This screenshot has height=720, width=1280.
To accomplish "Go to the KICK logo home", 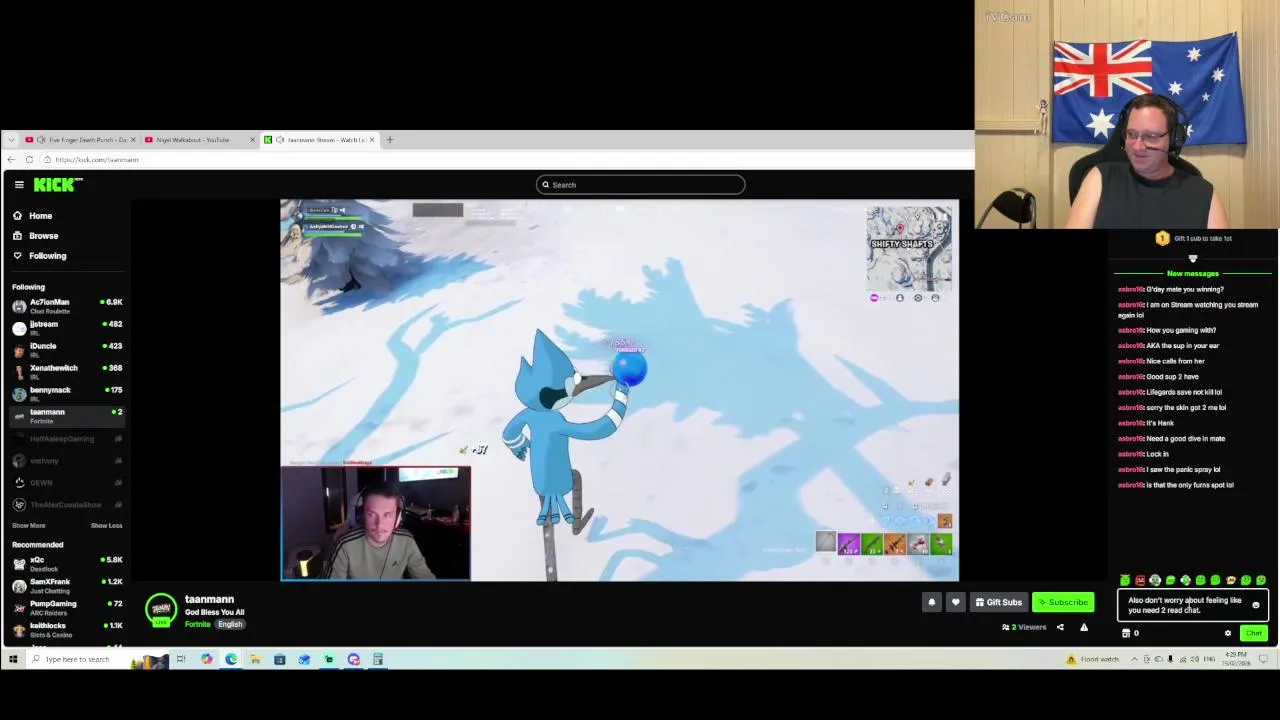I will click(57, 184).
